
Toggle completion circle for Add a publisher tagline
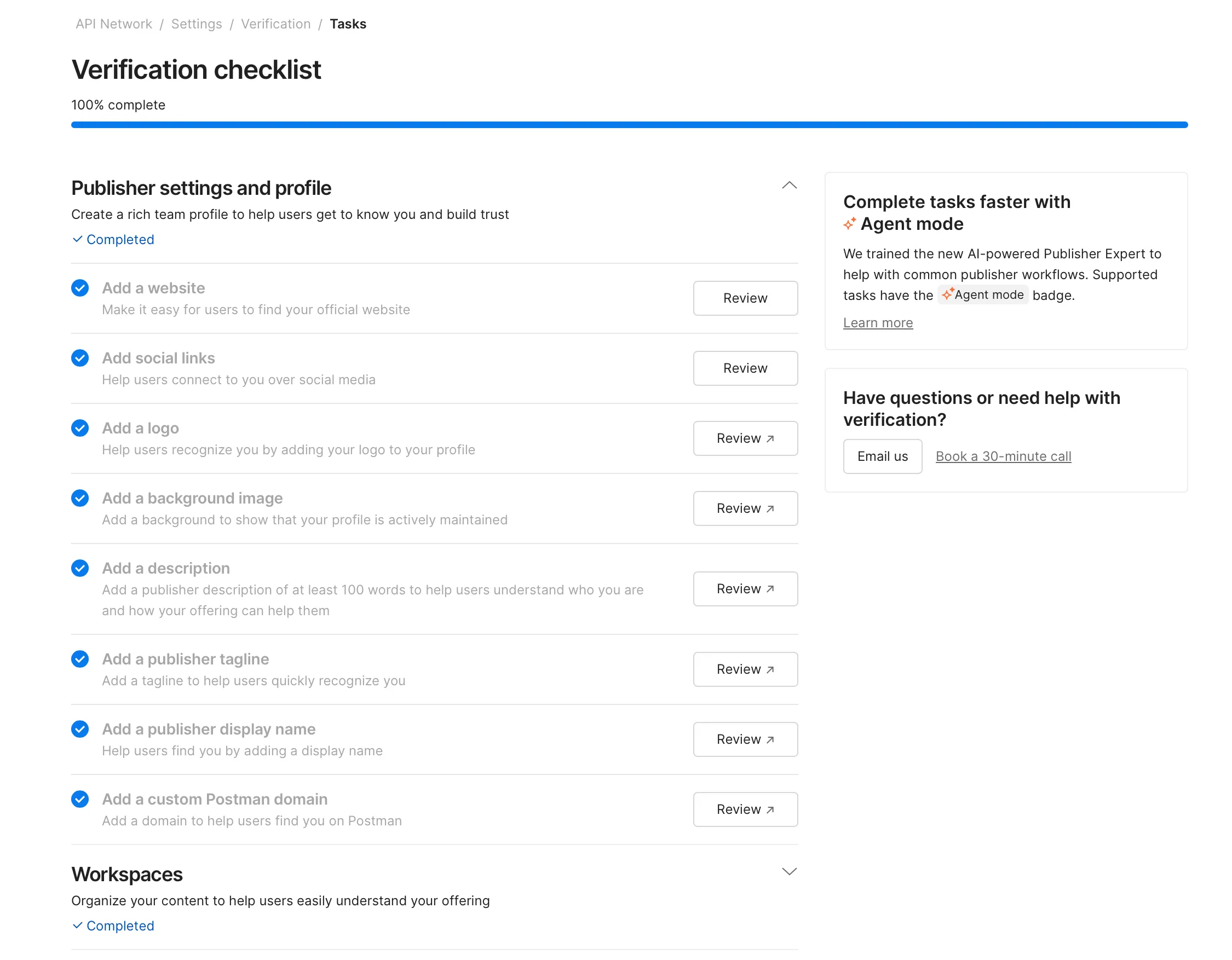pos(79,658)
